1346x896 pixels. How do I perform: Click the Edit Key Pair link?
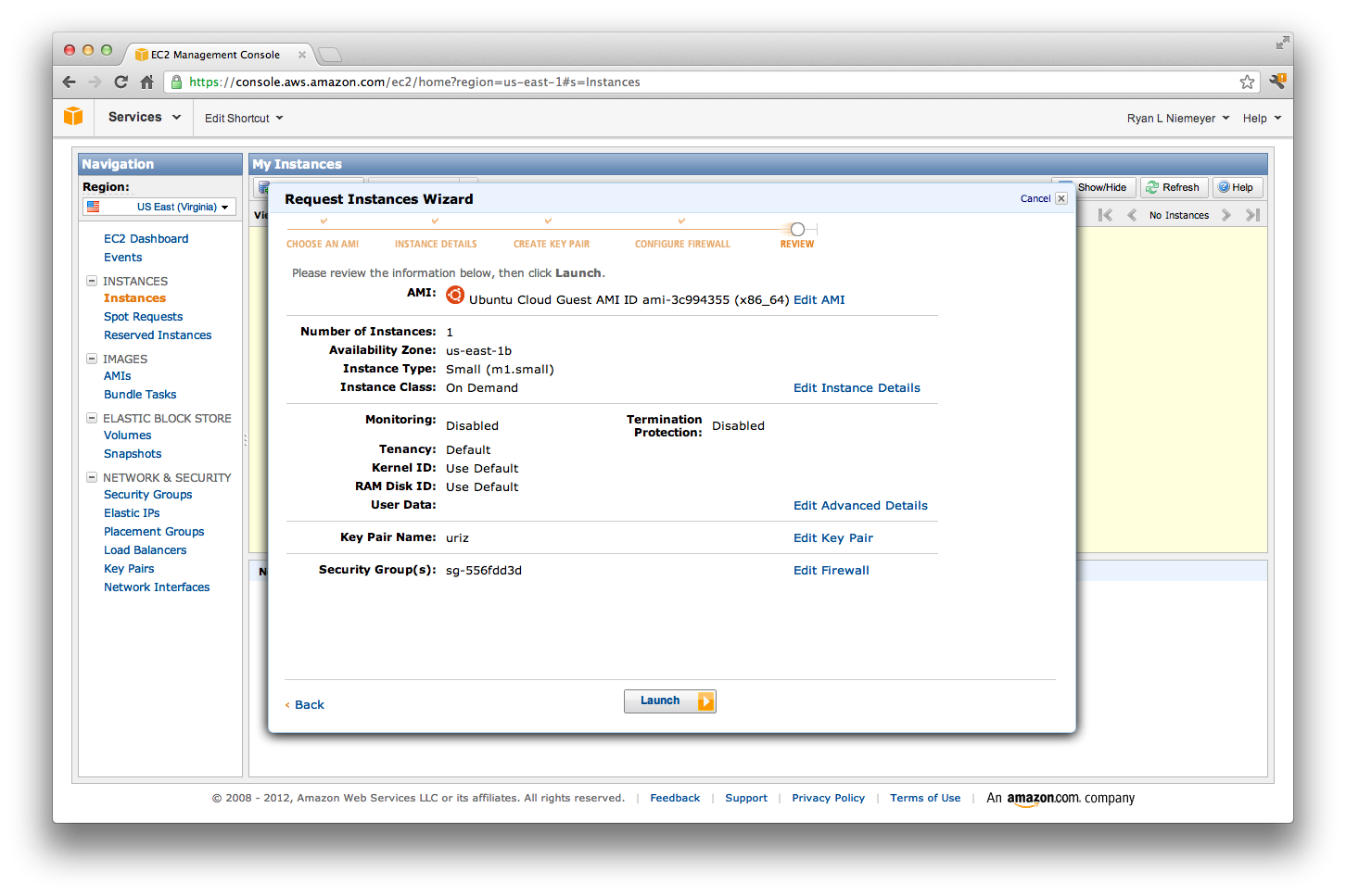[x=832, y=538]
